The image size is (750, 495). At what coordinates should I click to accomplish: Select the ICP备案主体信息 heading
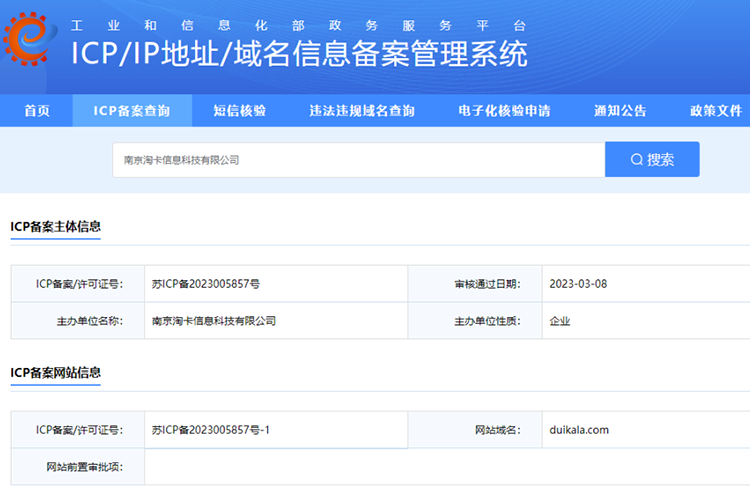55,226
